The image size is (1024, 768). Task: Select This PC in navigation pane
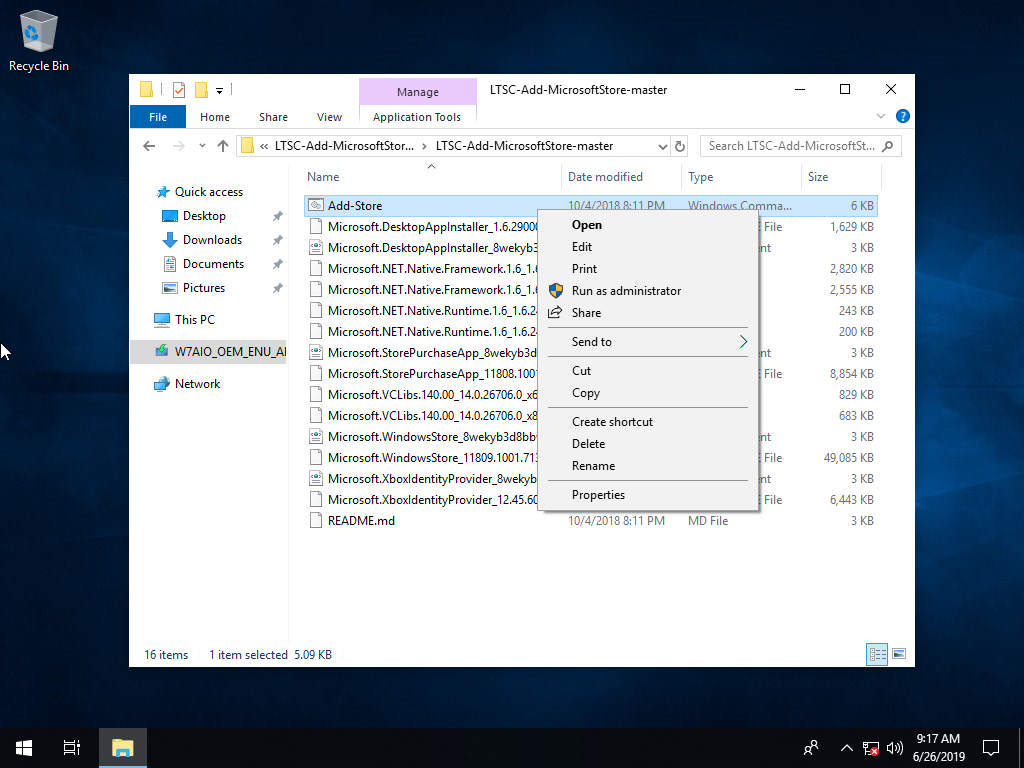coord(184,320)
